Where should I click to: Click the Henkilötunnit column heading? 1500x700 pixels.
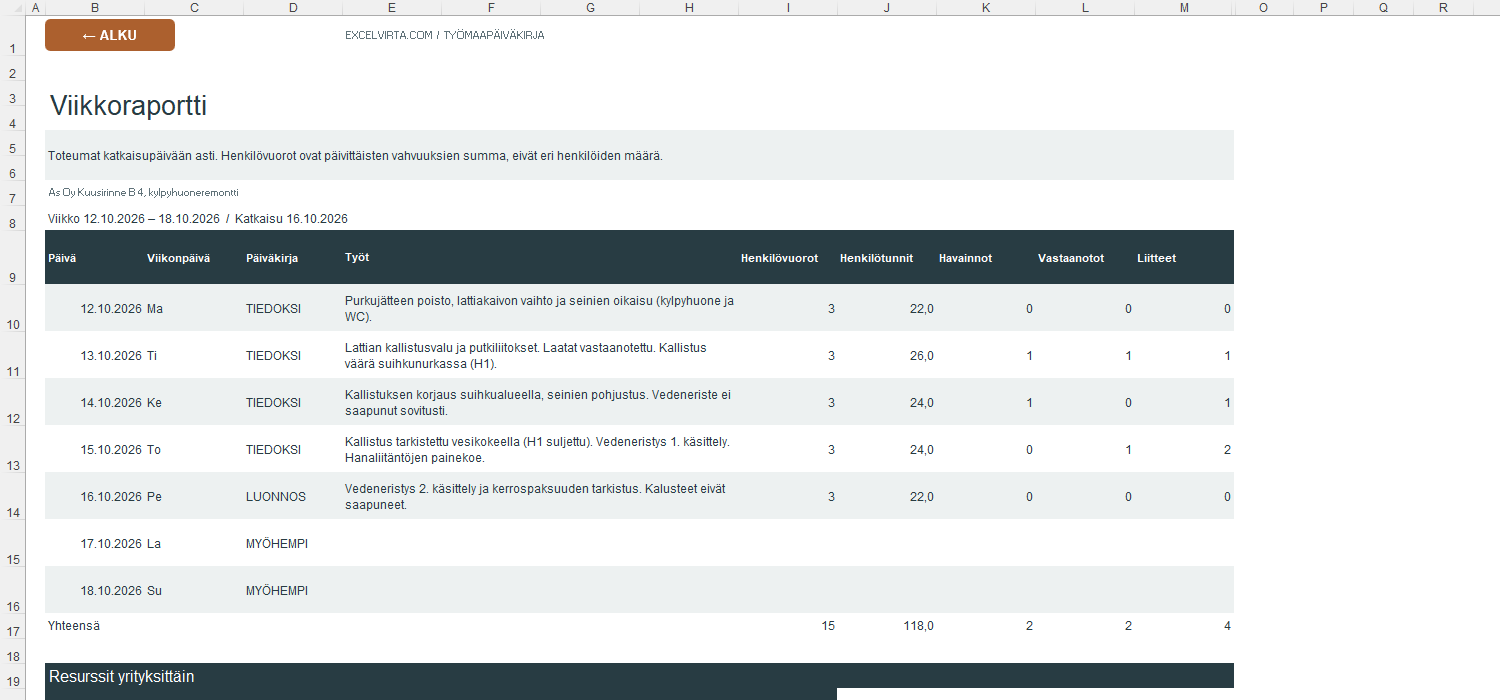click(x=876, y=258)
